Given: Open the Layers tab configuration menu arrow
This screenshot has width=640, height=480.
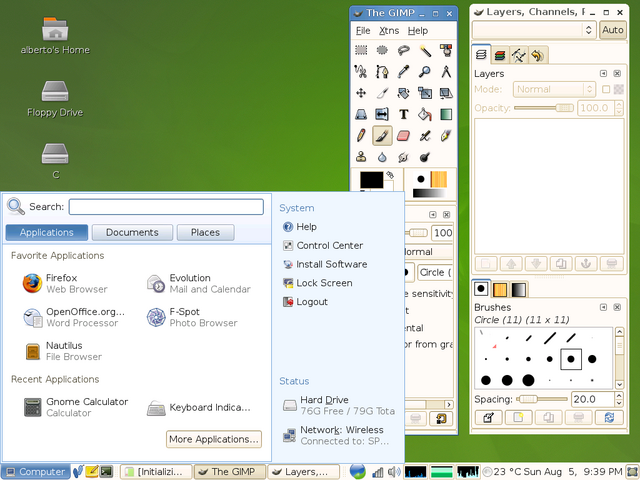Looking at the screenshot, I should (603, 73).
